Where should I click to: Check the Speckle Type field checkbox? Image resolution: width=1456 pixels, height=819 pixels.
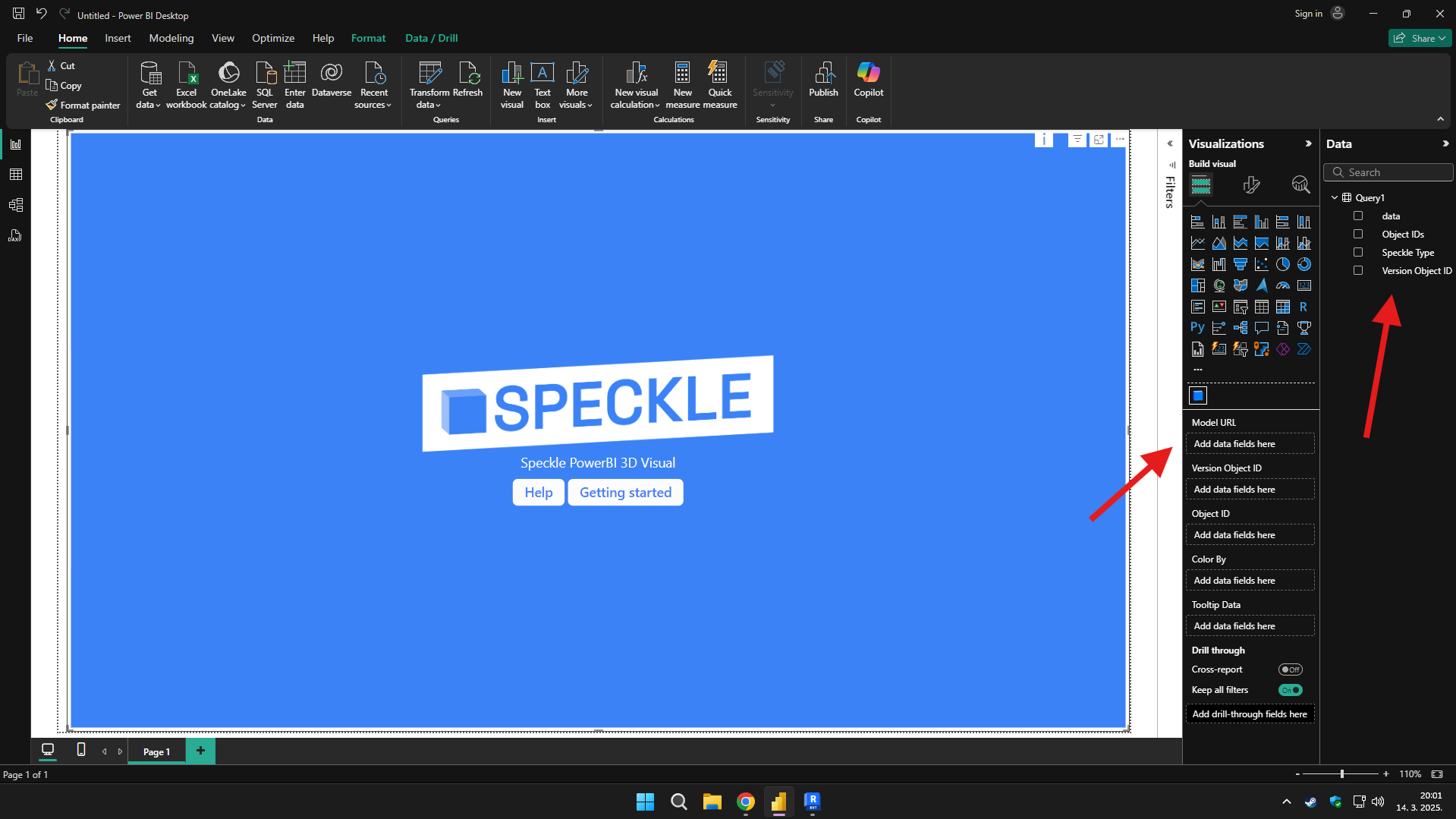click(1358, 253)
